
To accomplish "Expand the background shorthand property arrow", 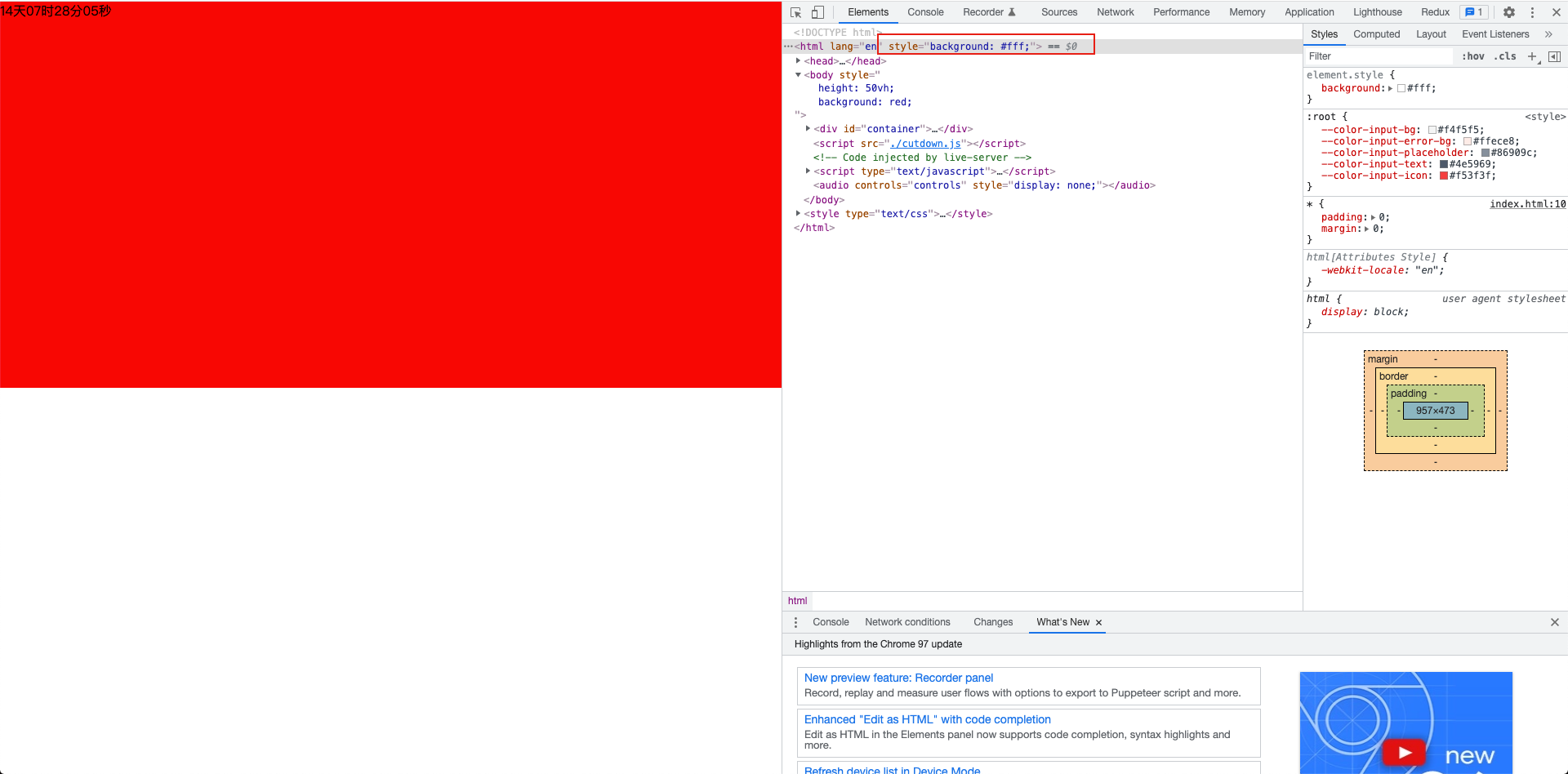I will (x=1390, y=88).
